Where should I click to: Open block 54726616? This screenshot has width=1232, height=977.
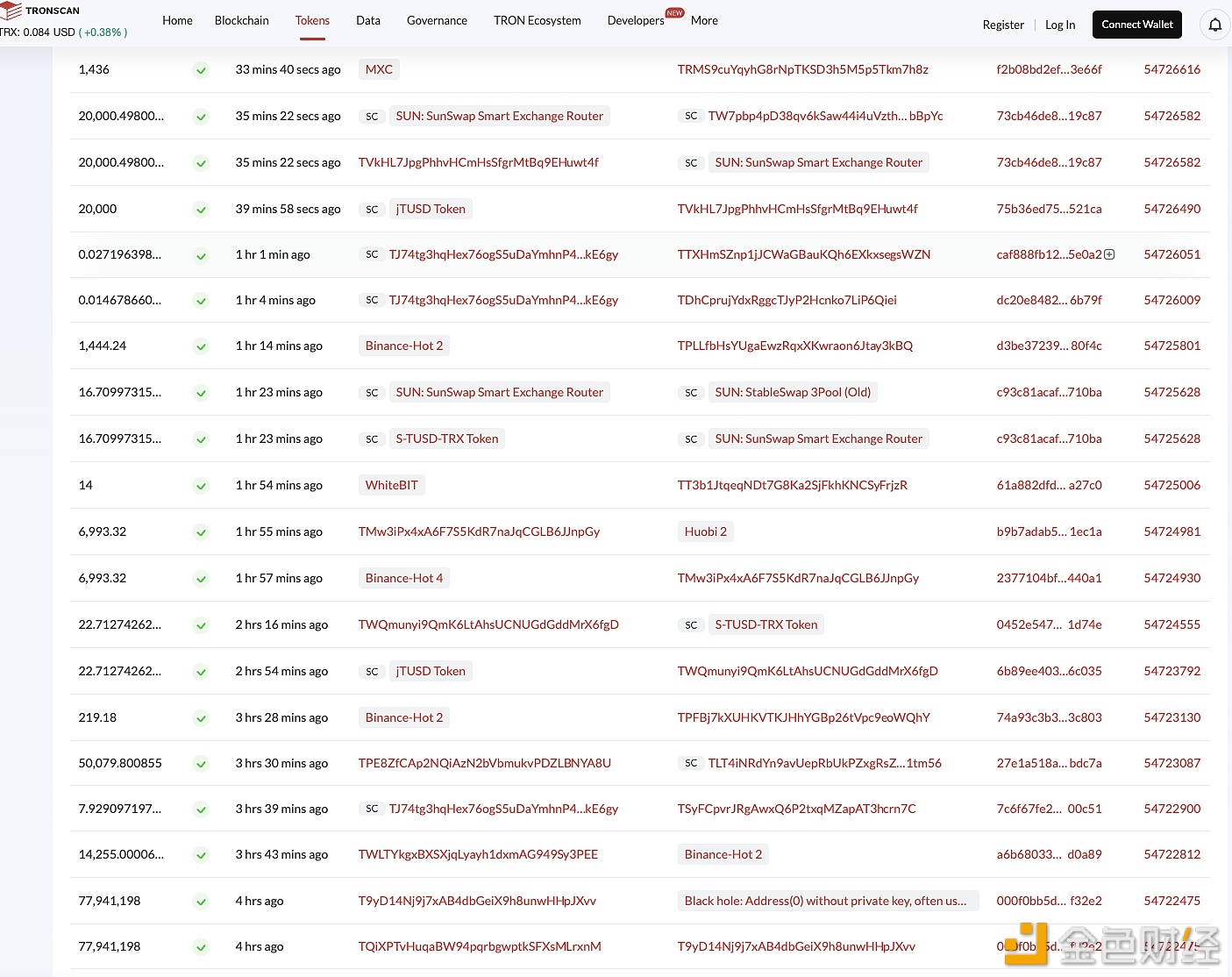click(1171, 69)
